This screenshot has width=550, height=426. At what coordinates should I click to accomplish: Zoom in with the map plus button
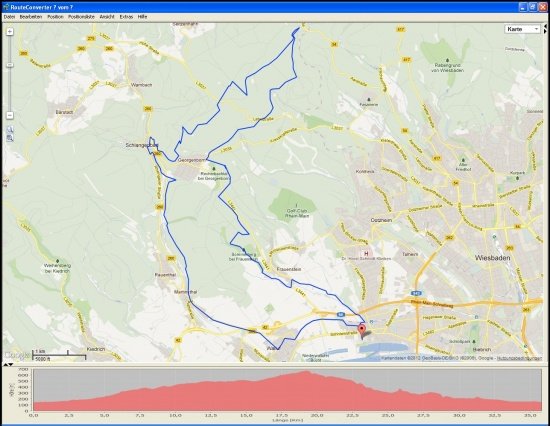point(10,32)
